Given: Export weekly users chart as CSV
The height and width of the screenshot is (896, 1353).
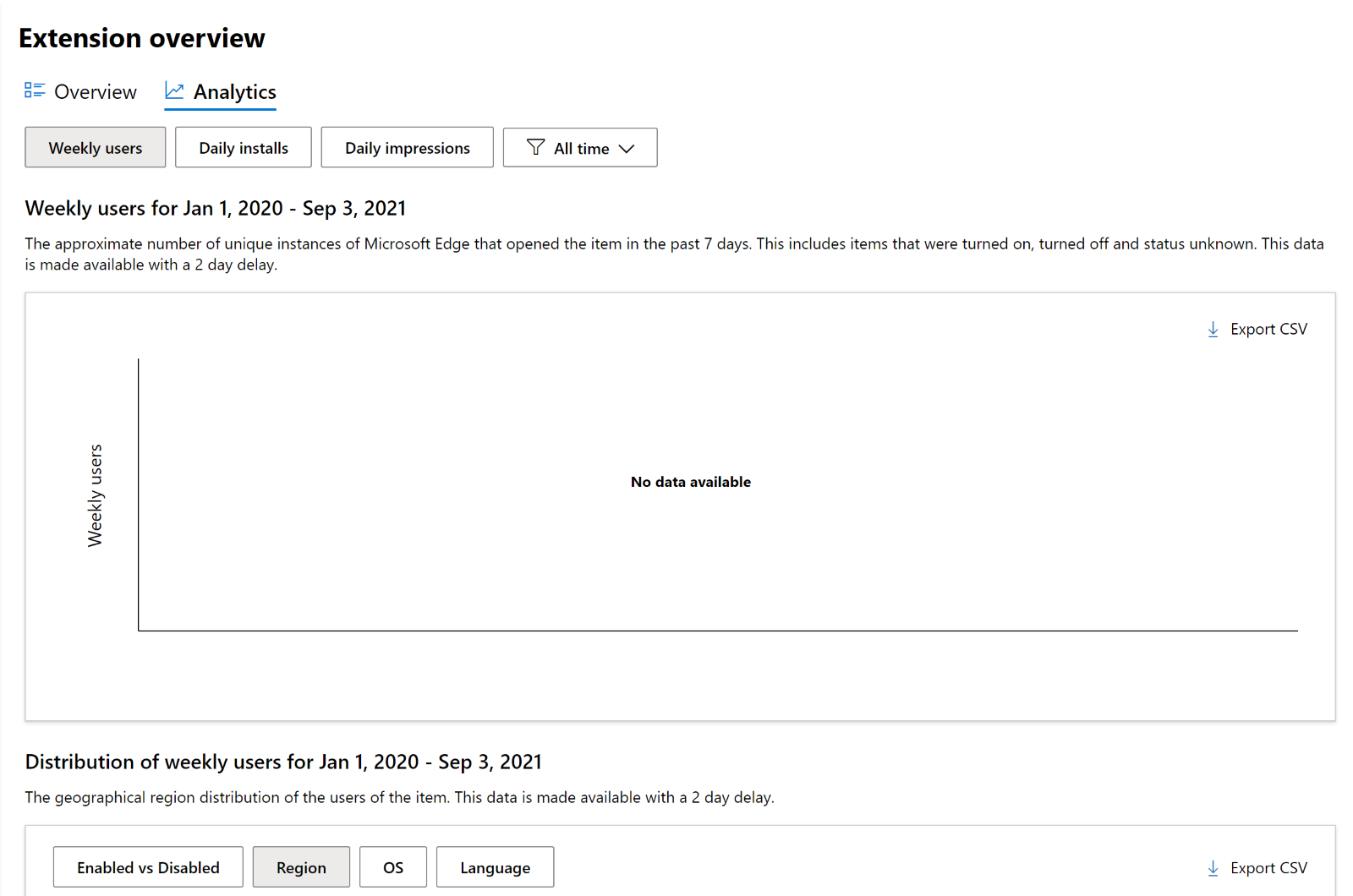Looking at the screenshot, I should 1268,329.
